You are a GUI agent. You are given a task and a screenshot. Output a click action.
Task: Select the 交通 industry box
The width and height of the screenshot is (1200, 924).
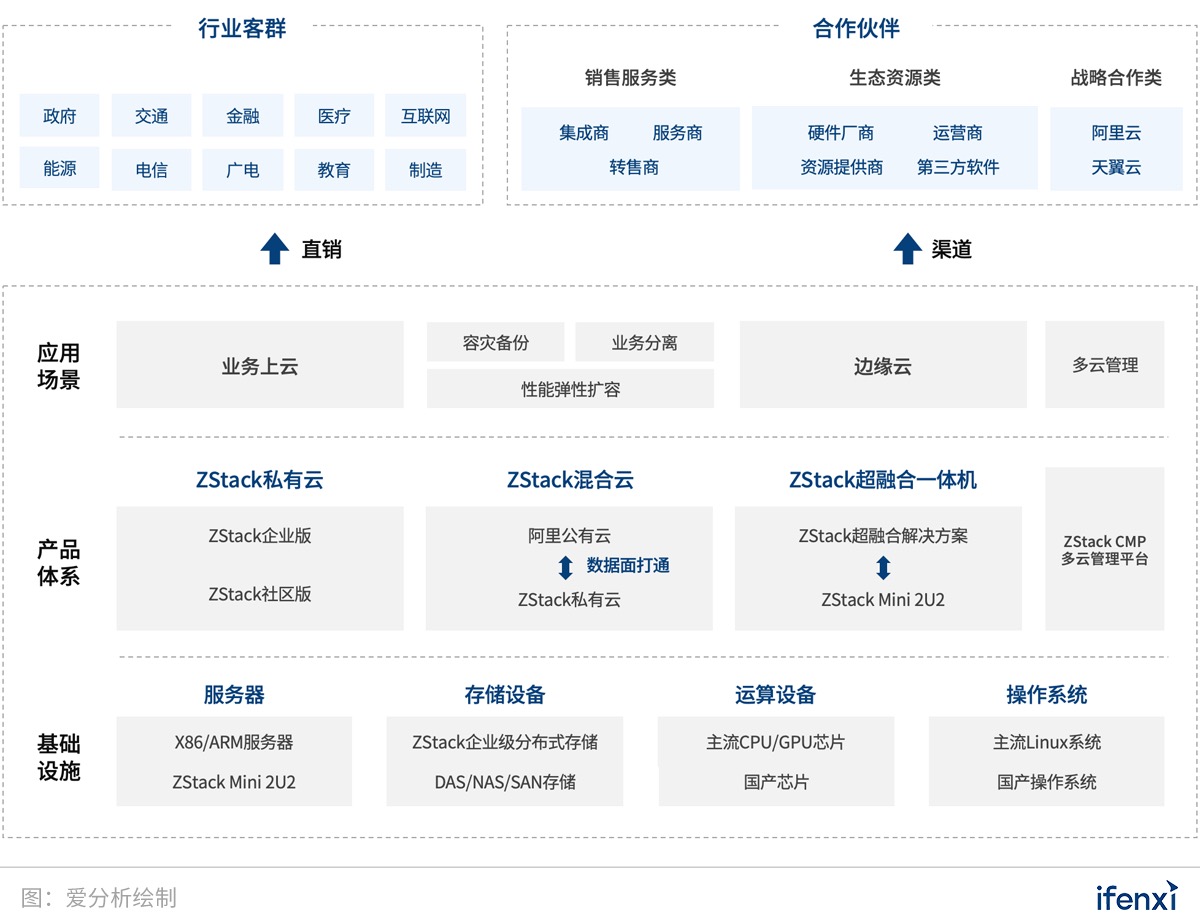[x=151, y=116]
